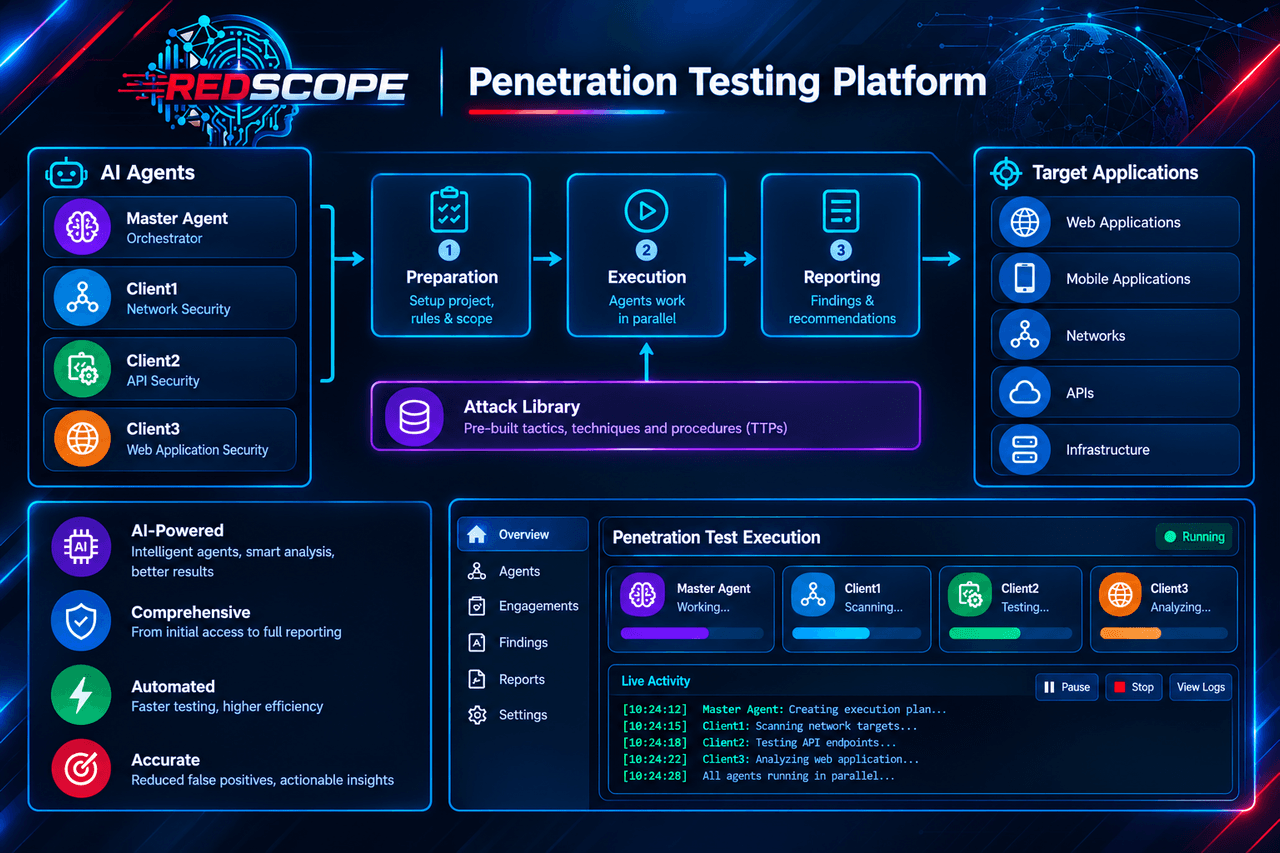The image size is (1280, 853).
Task: Open the Attack Library database icon
Action: [414, 417]
